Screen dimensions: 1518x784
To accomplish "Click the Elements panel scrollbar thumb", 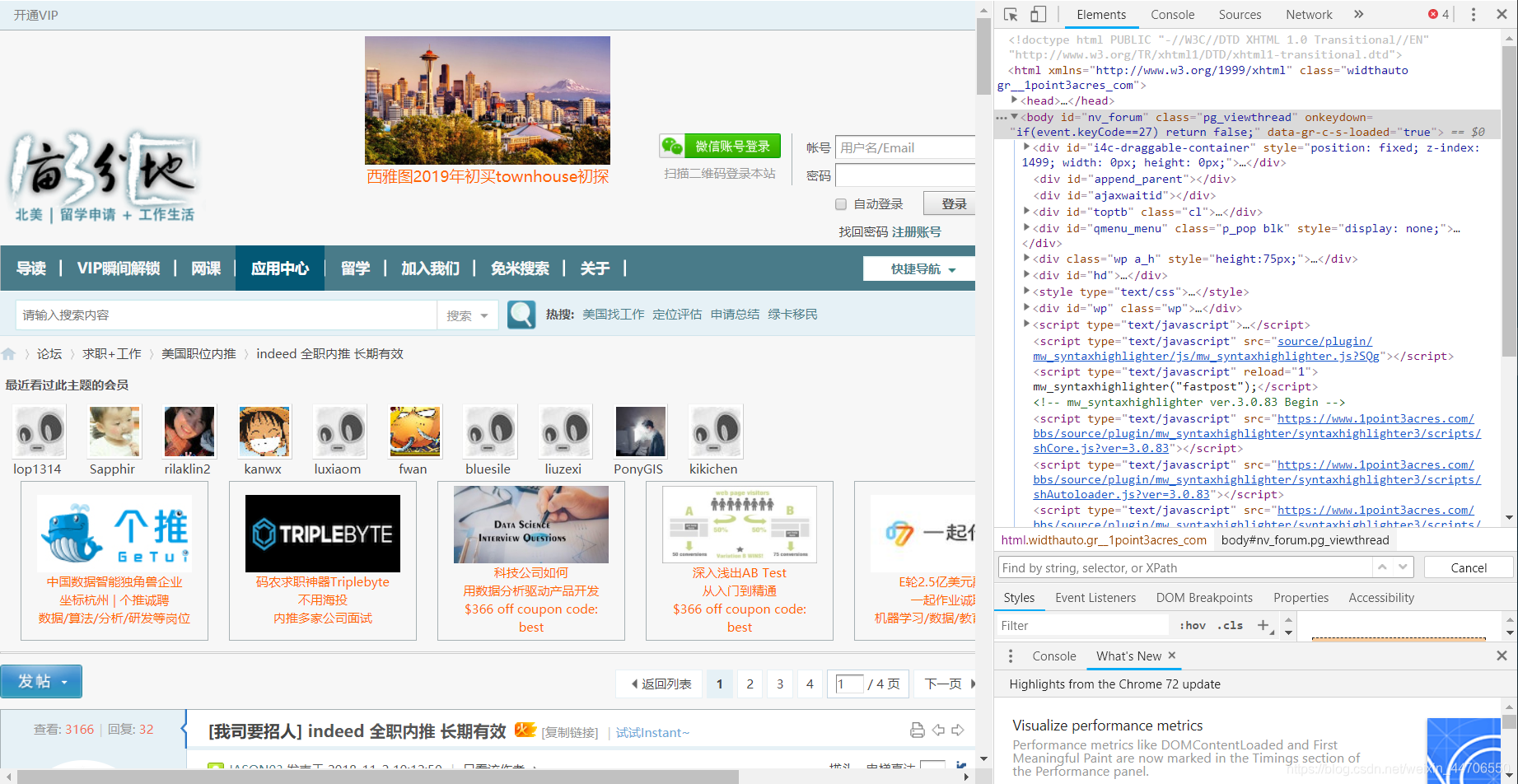I will click(1509, 200).
